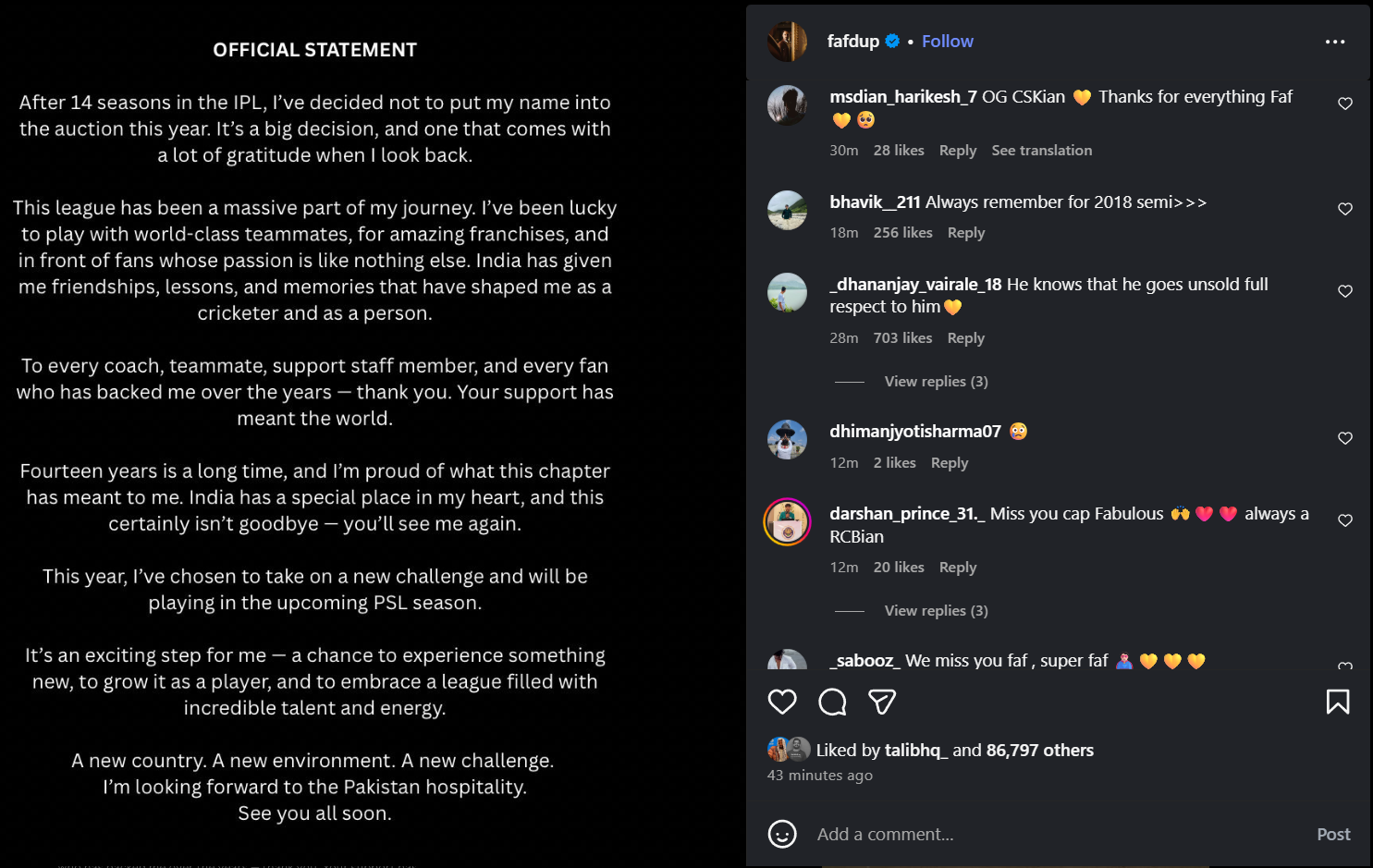View the 86,797 others likes list
This screenshot has height=868, width=1373.
coord(1039,750)
